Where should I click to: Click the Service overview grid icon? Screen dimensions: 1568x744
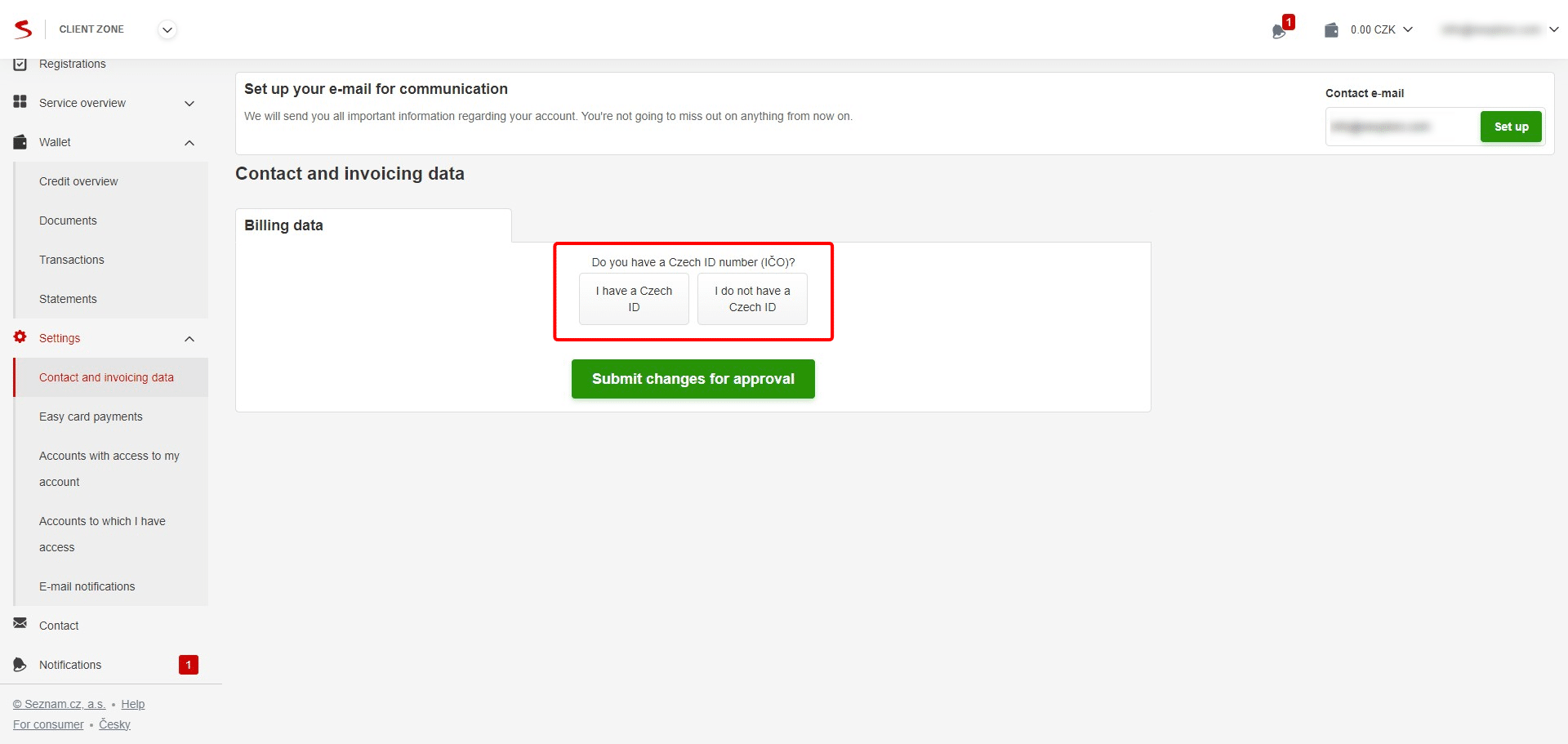tap(20, 102)
